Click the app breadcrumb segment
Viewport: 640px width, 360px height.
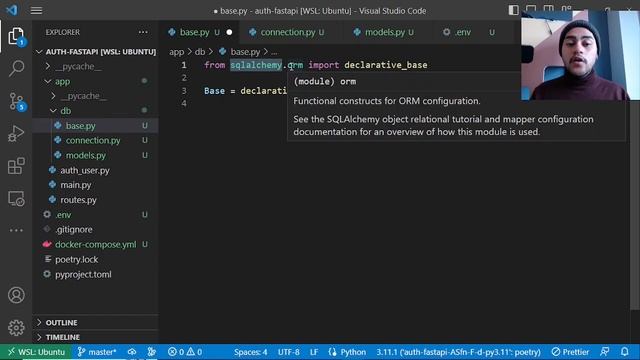176,52
